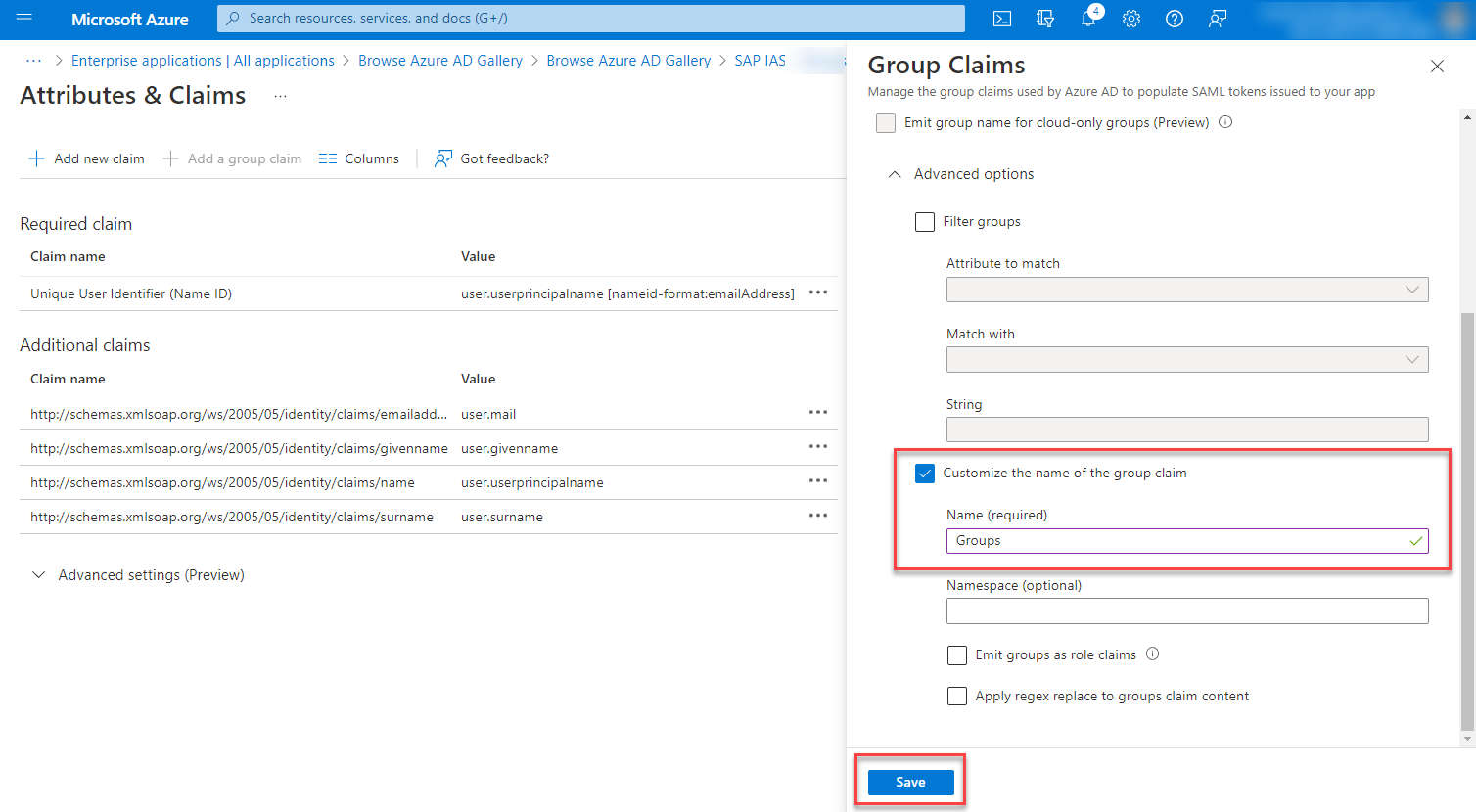
Task: Save the group claims
Action: tap(910, 782)
